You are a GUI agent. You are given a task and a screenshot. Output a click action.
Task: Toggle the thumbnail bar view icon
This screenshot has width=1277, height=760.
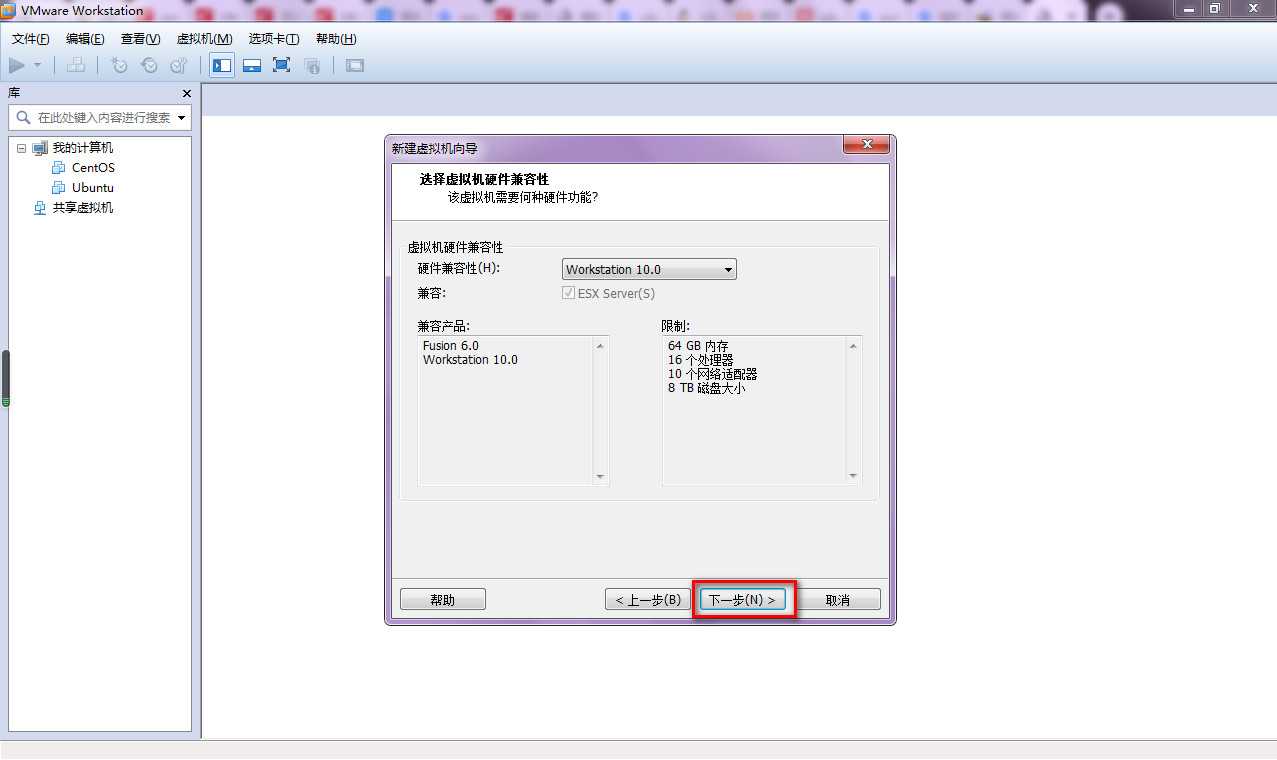[x=252, y=65]
